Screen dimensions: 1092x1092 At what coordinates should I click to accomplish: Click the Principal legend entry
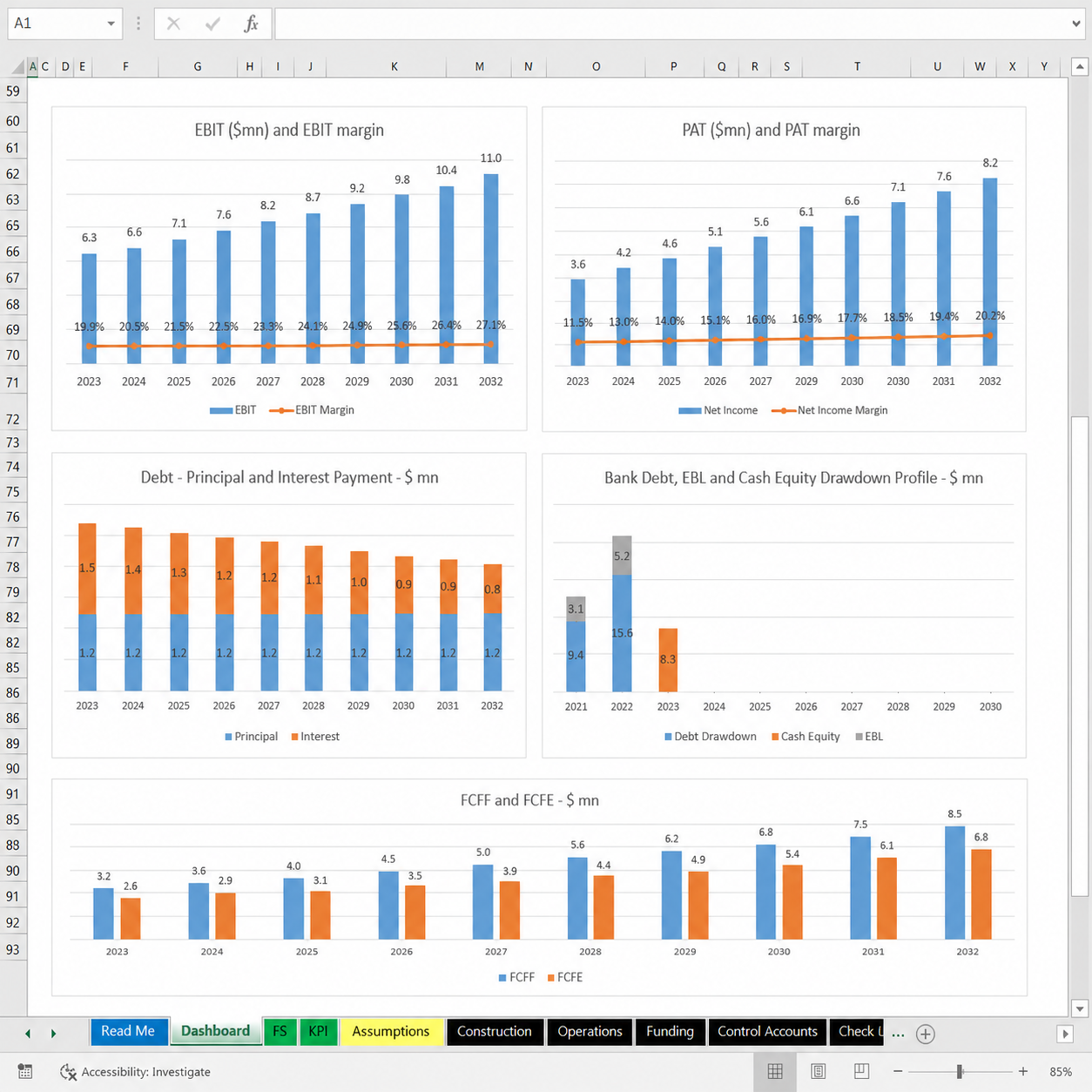point(251,737)
